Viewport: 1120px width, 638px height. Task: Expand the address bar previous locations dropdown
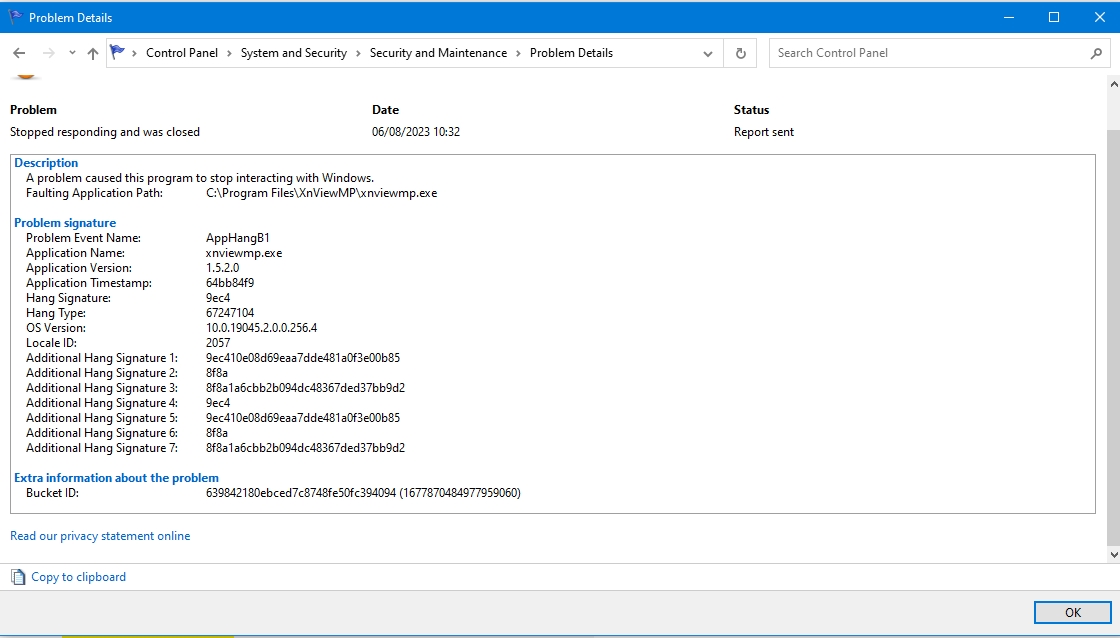[x=708, y=54]
